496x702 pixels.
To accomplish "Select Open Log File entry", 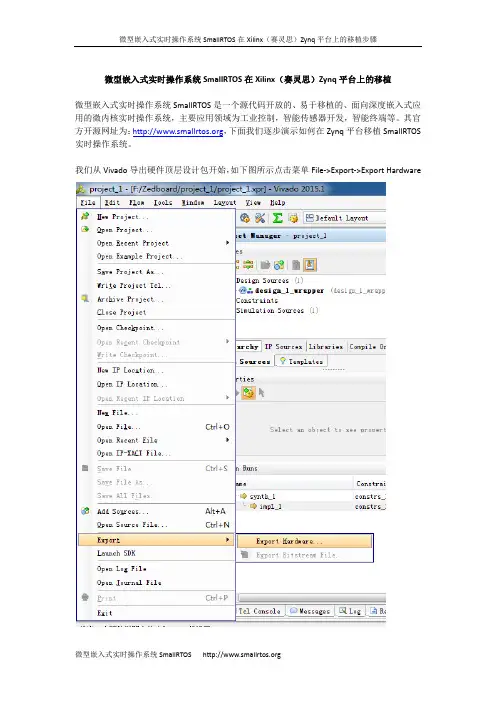I will pyautogui.click(x=156, y=569).
